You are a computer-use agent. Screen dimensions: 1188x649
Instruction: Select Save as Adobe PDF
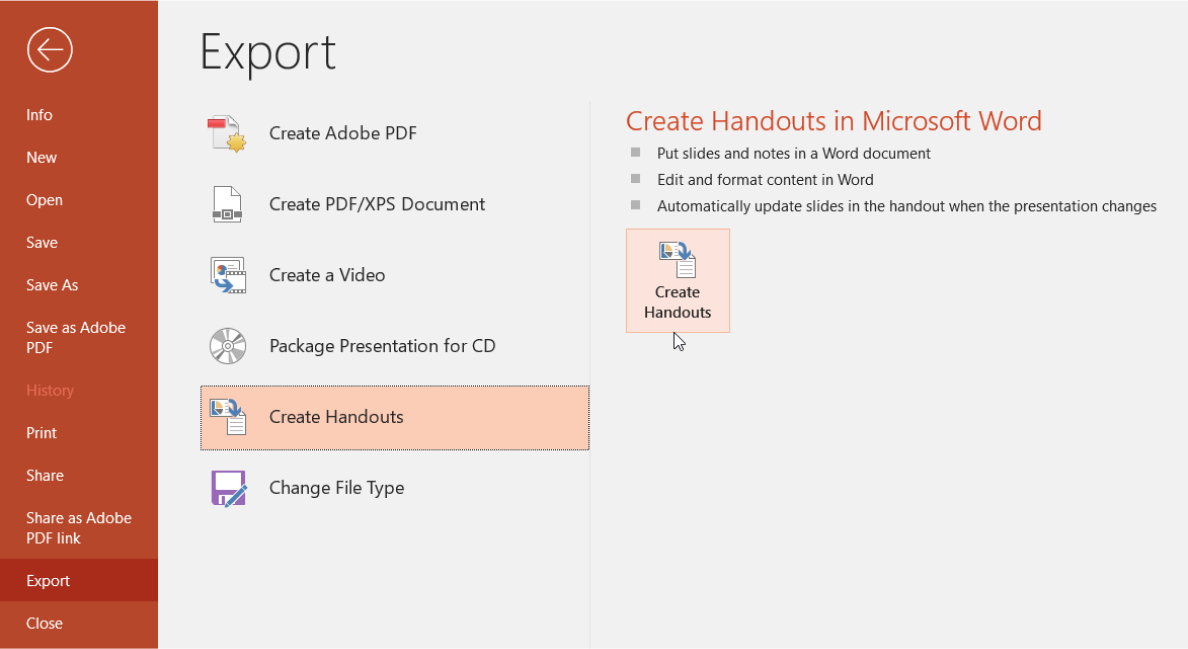[x=79, y=338]
